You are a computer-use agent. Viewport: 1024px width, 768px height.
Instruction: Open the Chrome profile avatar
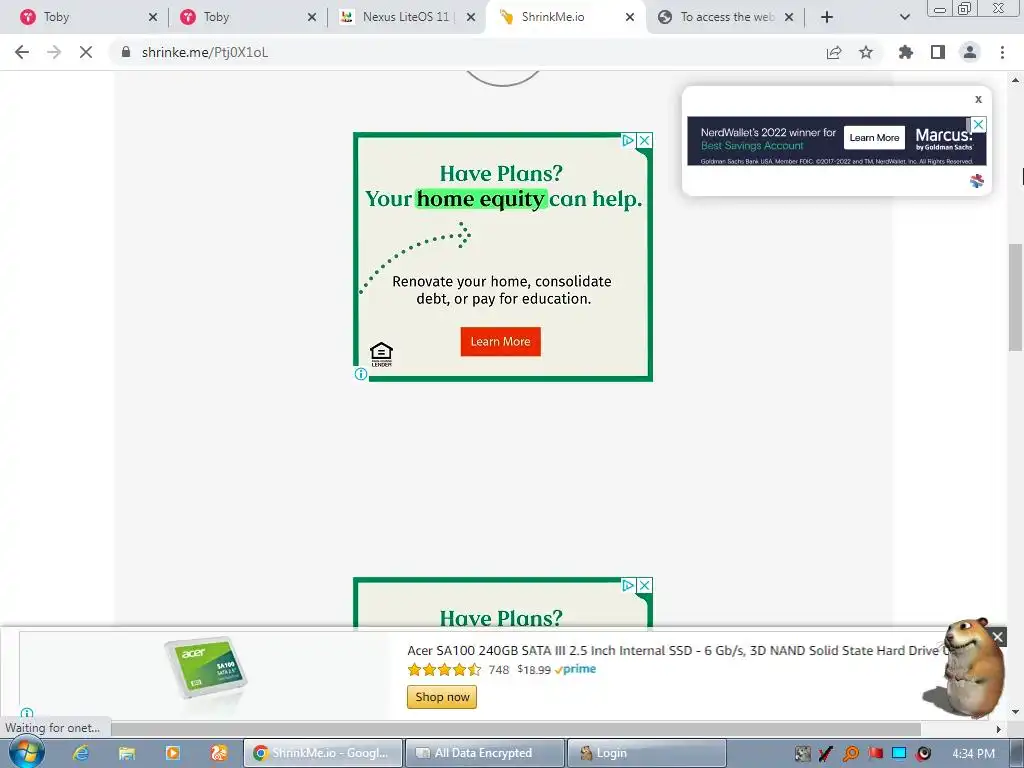[970, 52]
